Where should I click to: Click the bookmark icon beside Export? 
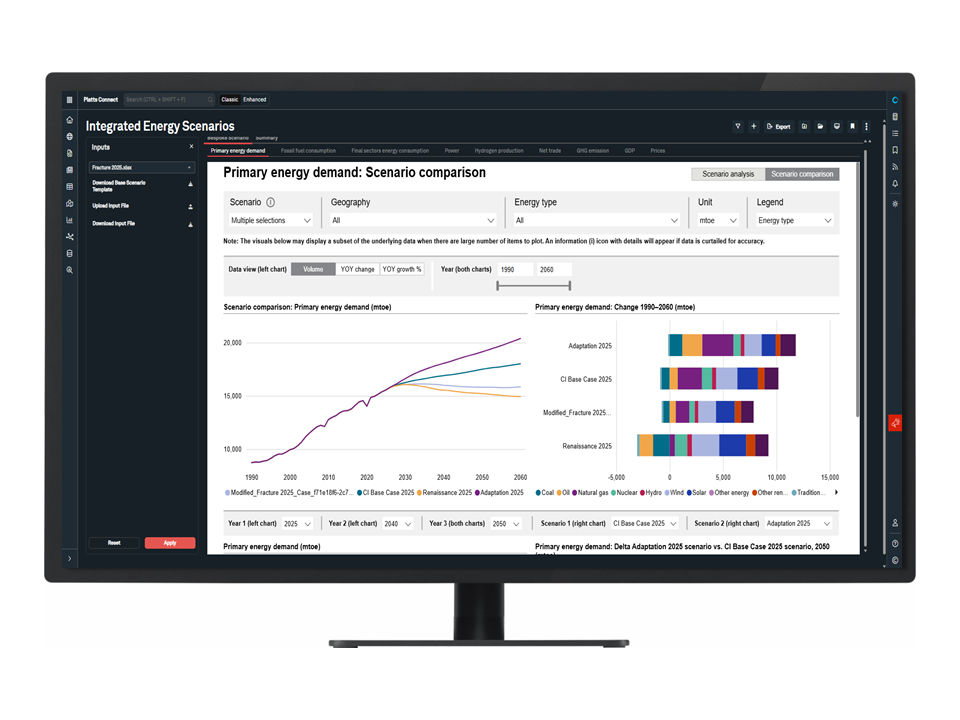[852, 127]
